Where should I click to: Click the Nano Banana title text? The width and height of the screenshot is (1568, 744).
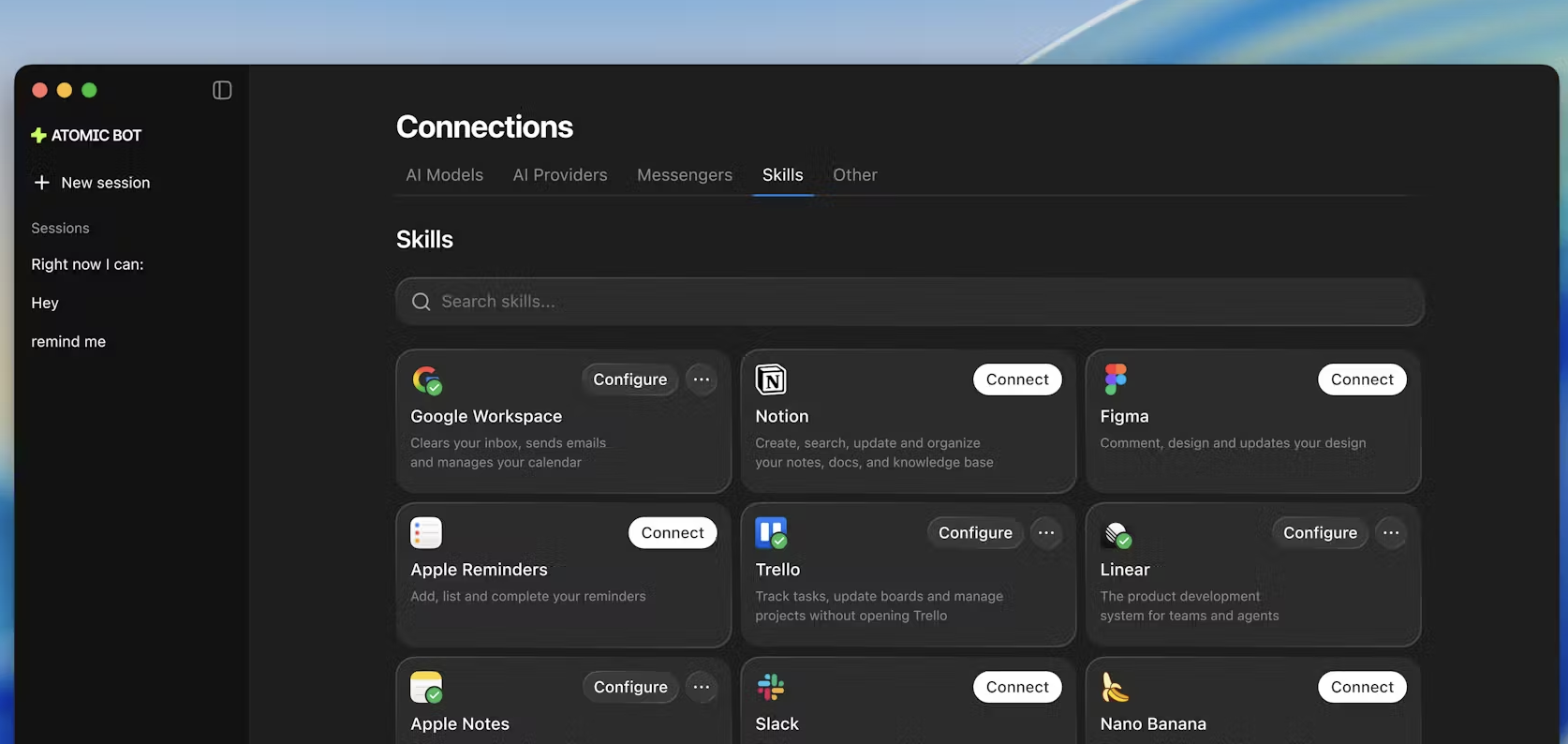[1153, 723]
